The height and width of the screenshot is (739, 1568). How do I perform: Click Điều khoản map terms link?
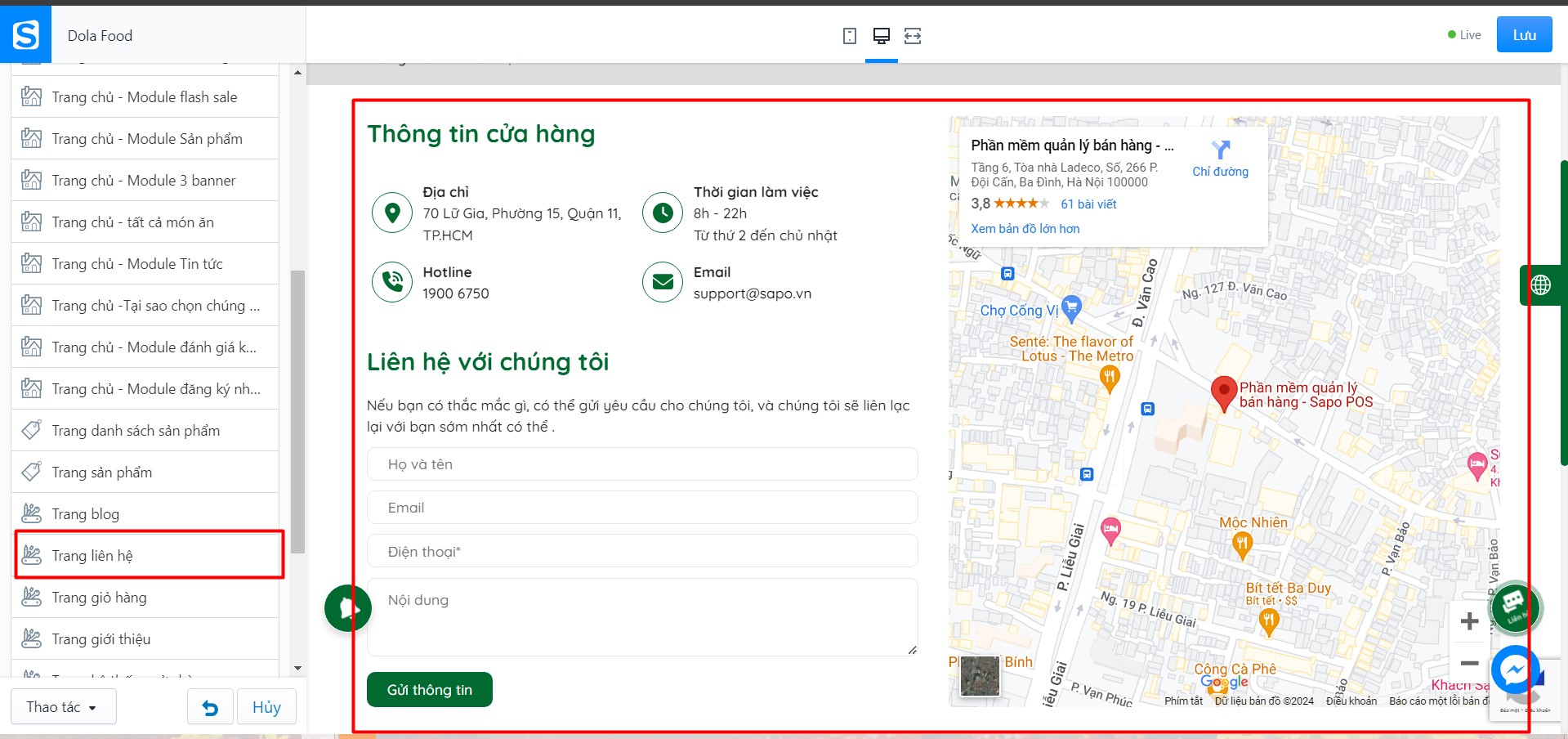(x=1351, y=701)
